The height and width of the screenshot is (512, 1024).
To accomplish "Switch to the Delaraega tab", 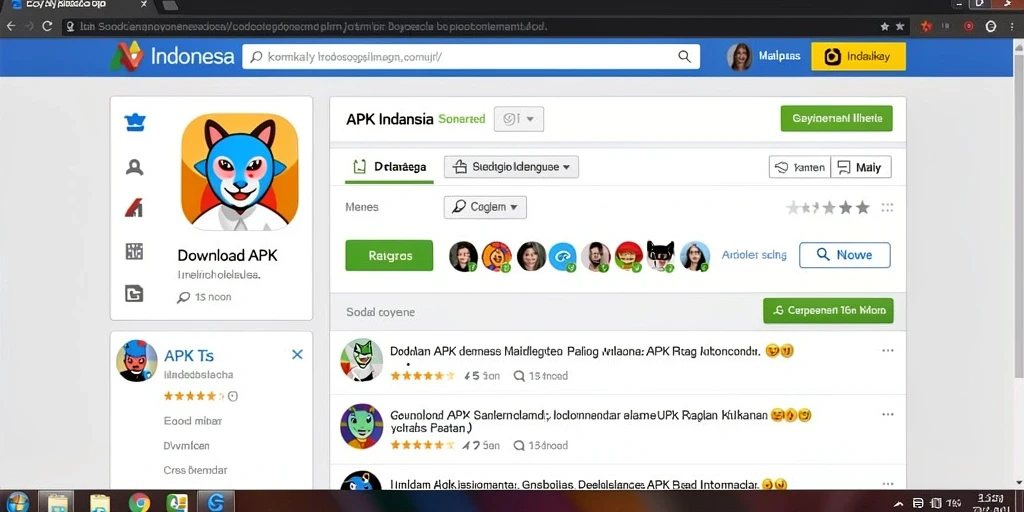I will pyautogui.click(x=389, y=167).
